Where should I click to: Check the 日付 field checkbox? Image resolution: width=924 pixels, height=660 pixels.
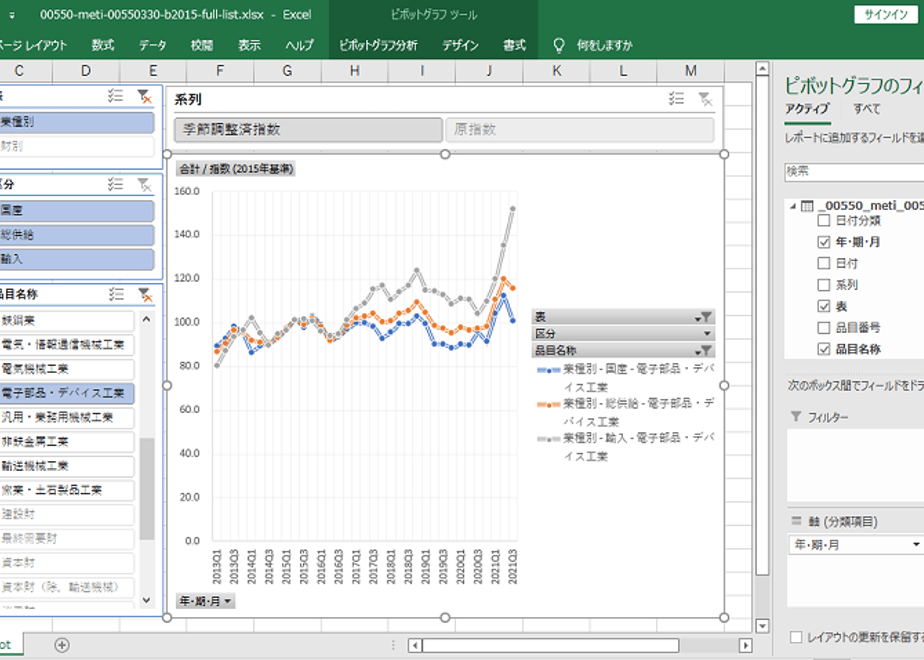(824, 263)
